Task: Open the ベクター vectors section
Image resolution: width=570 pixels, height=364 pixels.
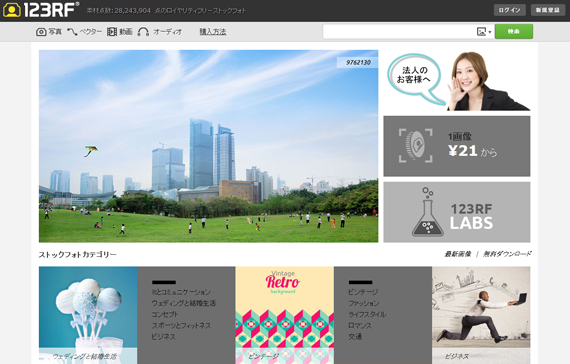Action: [91, 32]
